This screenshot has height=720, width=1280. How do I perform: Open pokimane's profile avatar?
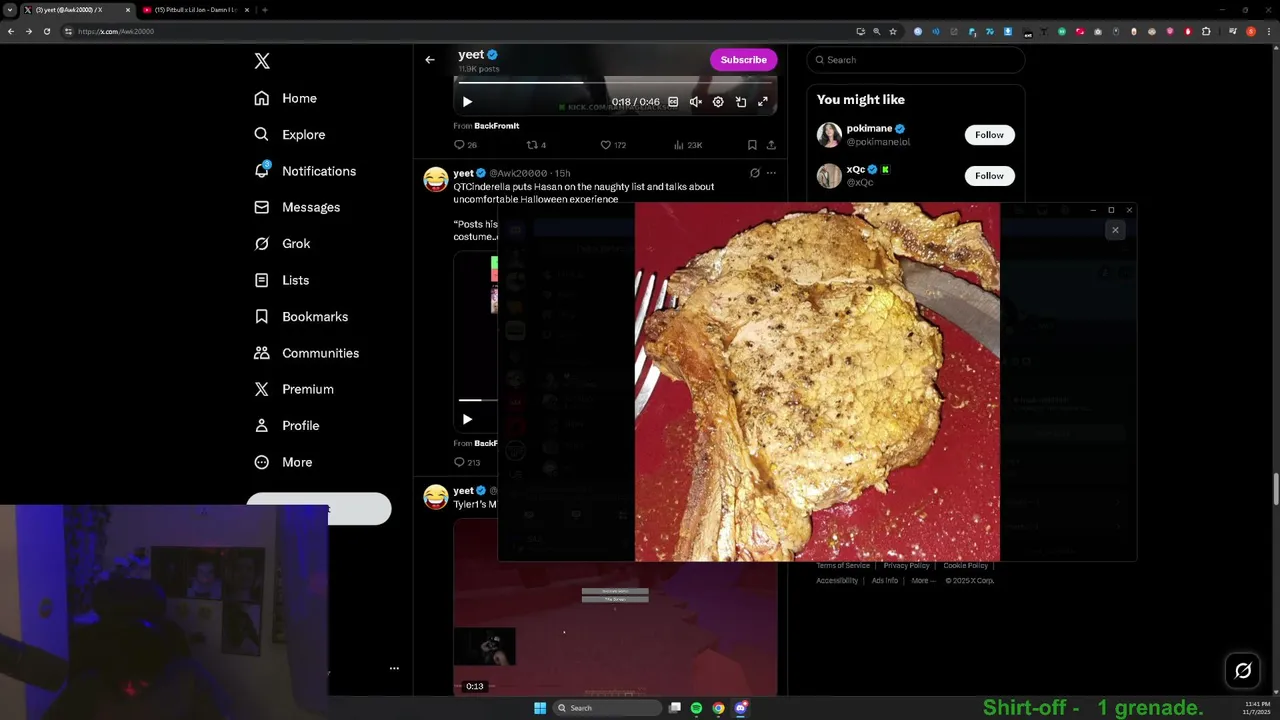[x=829, y=135]
